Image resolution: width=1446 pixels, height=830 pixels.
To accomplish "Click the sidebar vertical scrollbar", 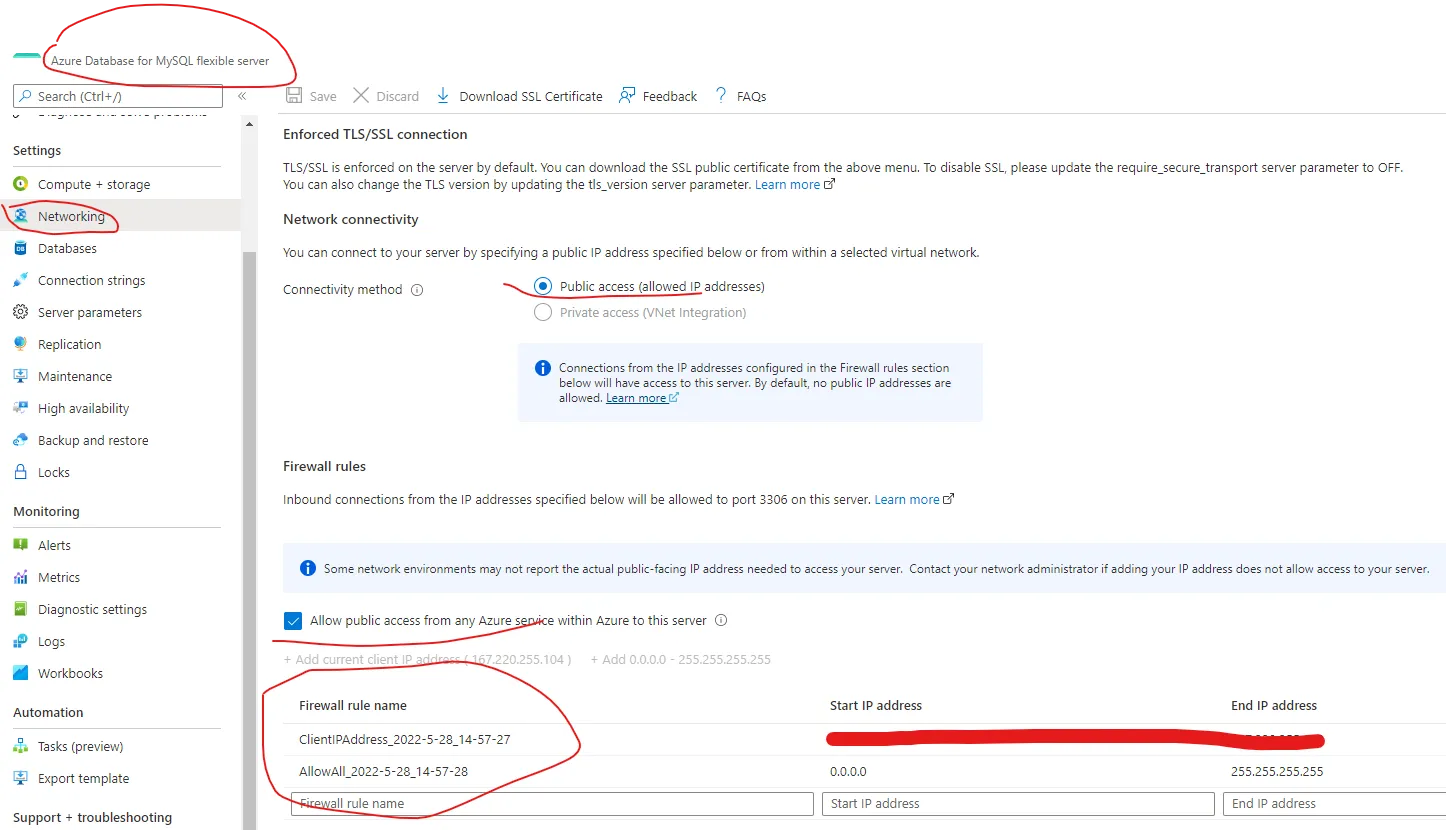I will [249, 540].
